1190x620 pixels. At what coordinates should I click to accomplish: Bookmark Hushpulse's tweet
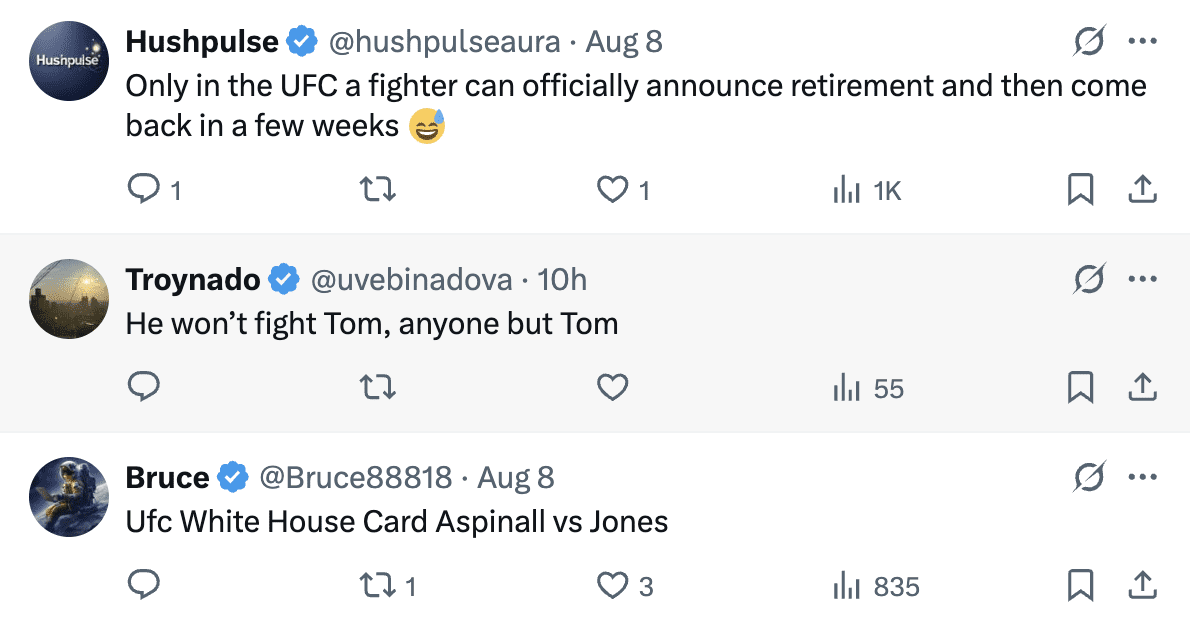click(1080, 189)
